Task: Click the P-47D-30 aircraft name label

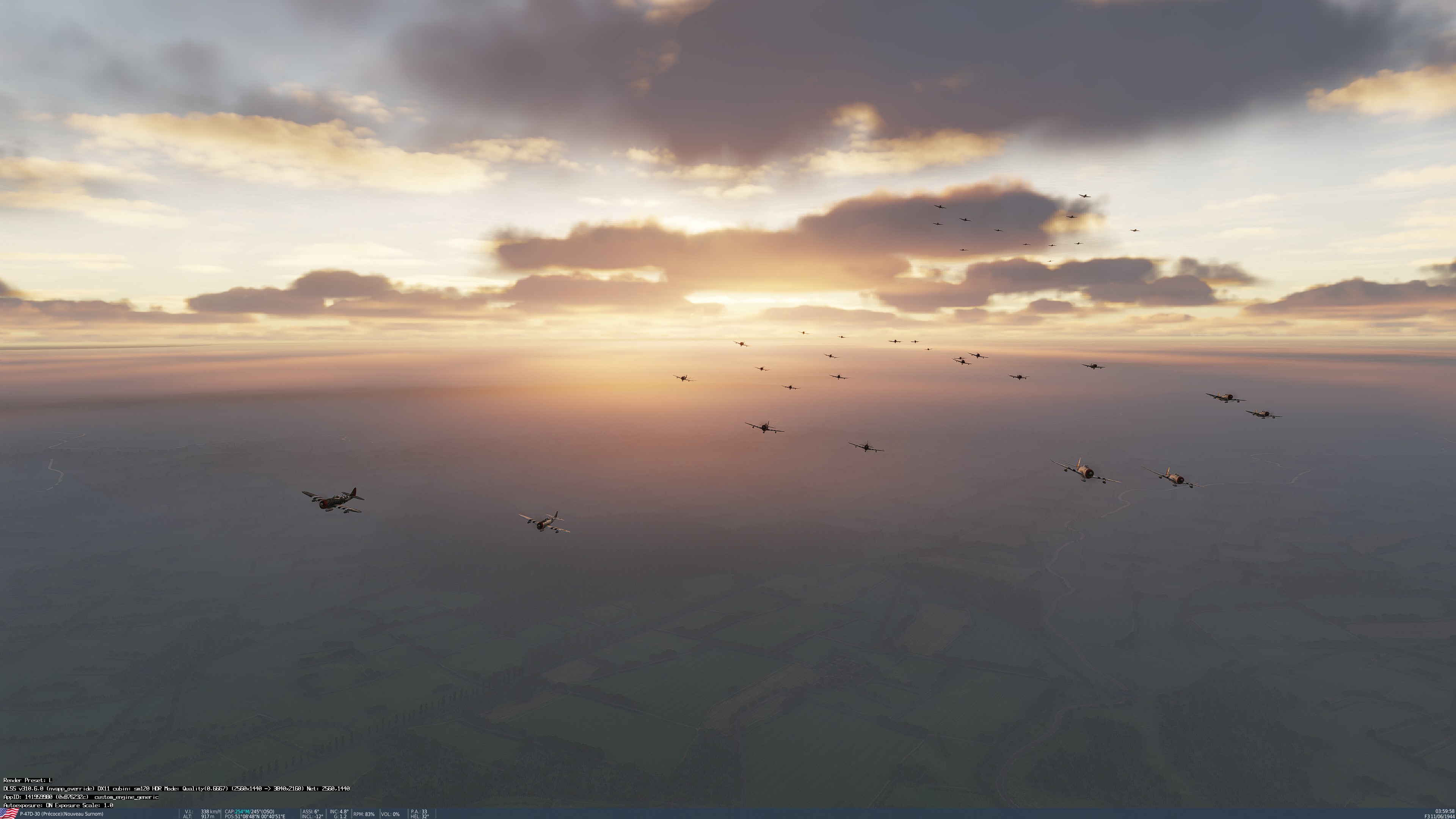Action: (61, 814)
